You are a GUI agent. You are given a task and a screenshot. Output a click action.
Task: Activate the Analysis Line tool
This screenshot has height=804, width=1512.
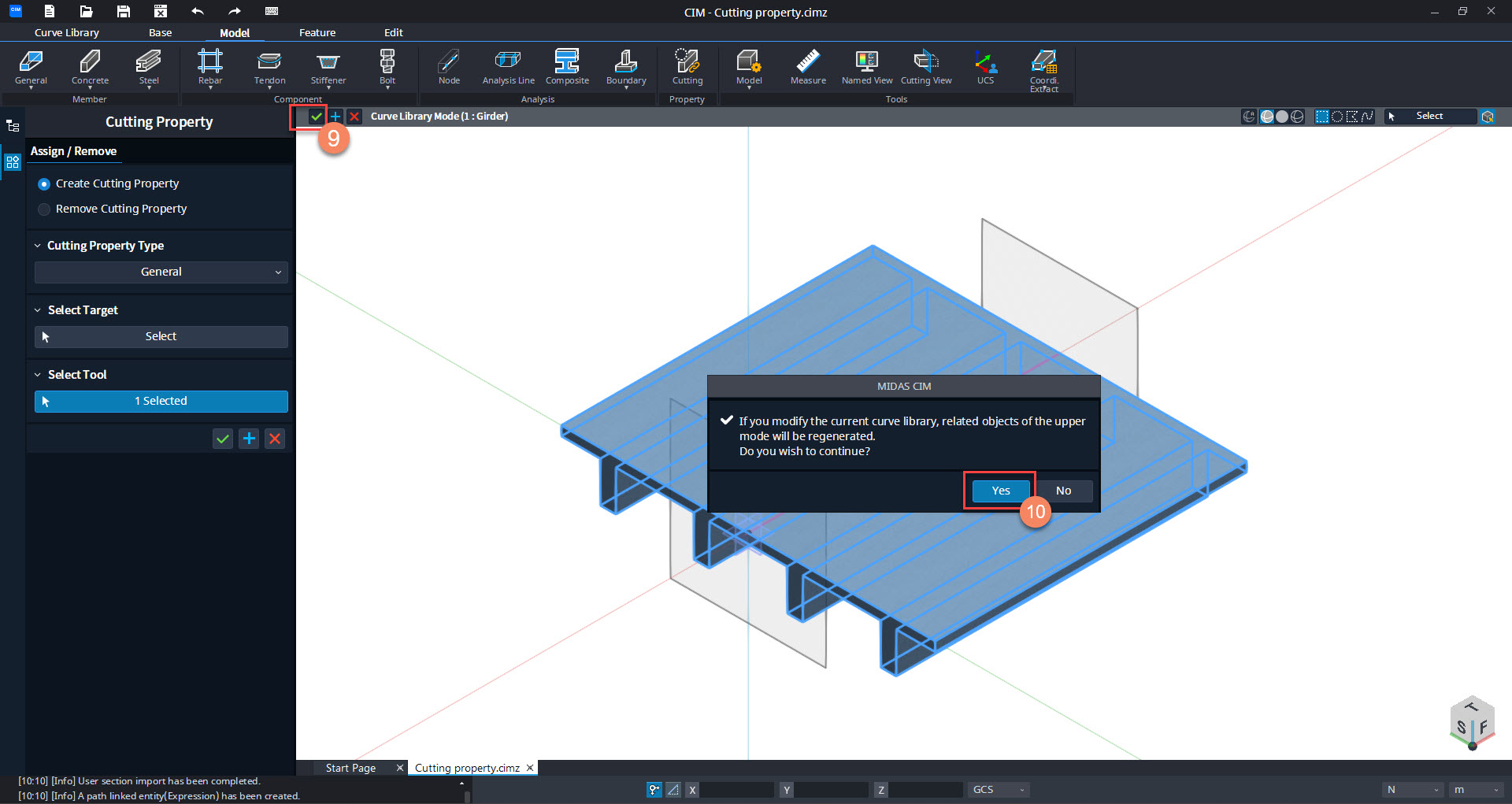[x=508, y=68]
